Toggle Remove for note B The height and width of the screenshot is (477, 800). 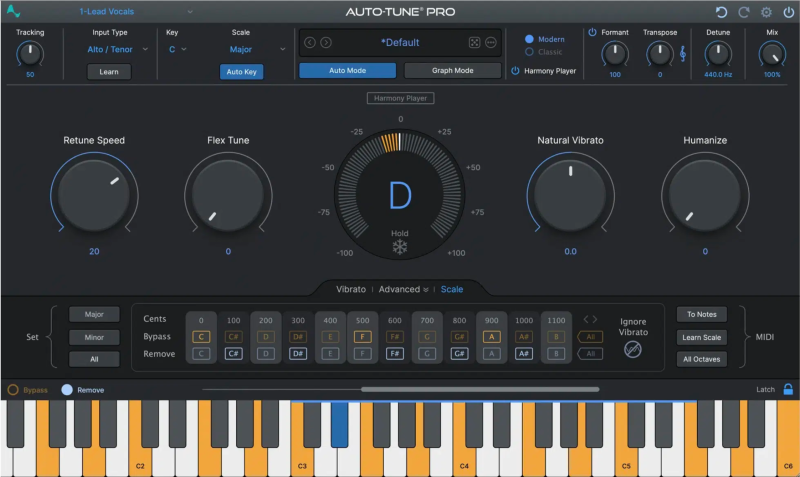tap(556, 354)
